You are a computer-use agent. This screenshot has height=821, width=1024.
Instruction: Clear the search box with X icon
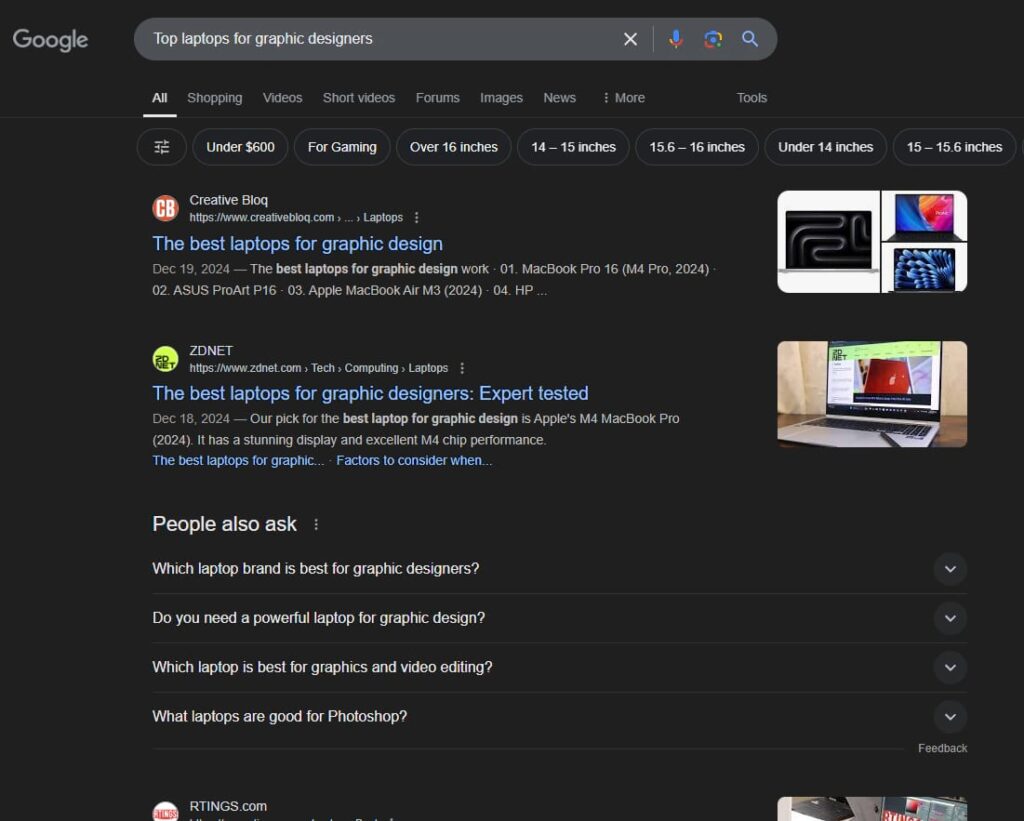(630, 39)
